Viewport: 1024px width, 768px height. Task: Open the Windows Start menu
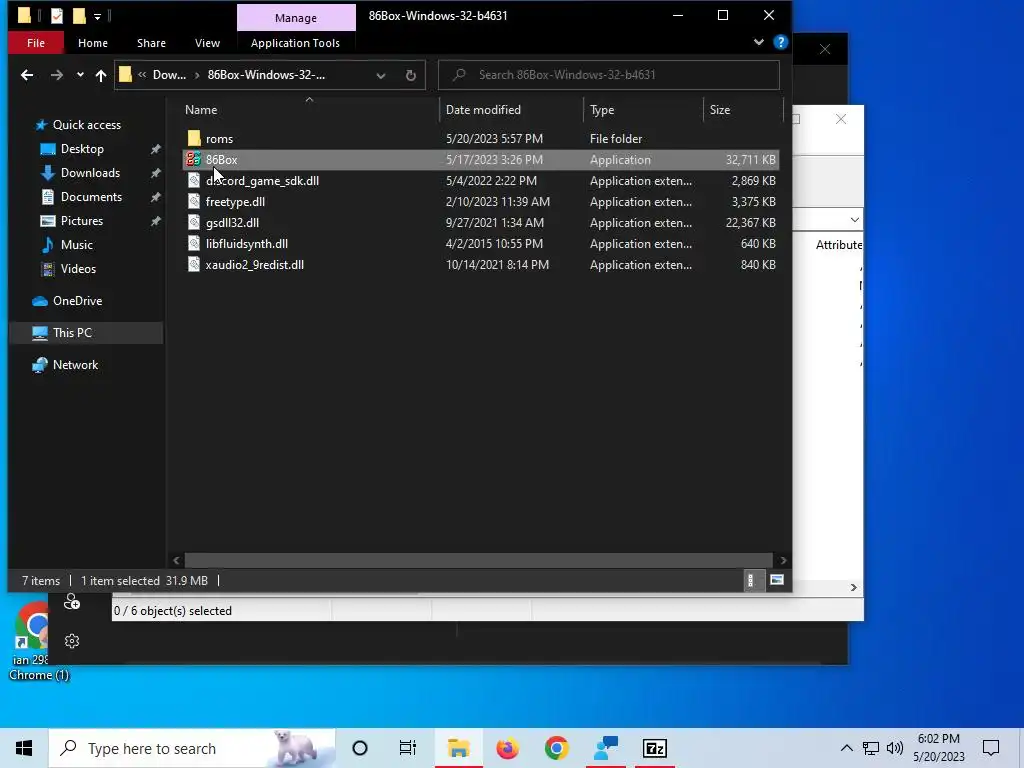24,748
